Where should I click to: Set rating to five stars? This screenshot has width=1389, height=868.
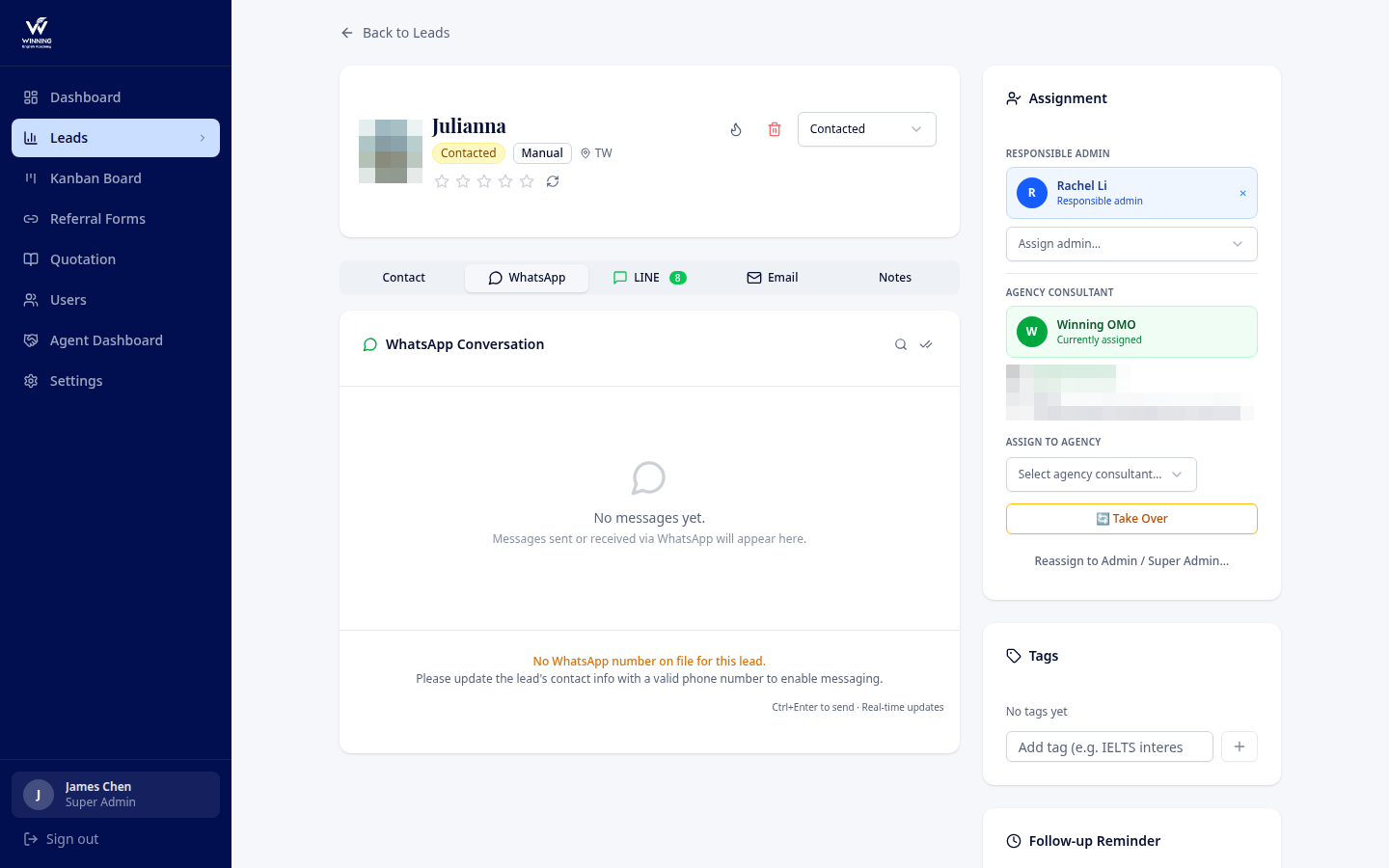coord(527,181)
